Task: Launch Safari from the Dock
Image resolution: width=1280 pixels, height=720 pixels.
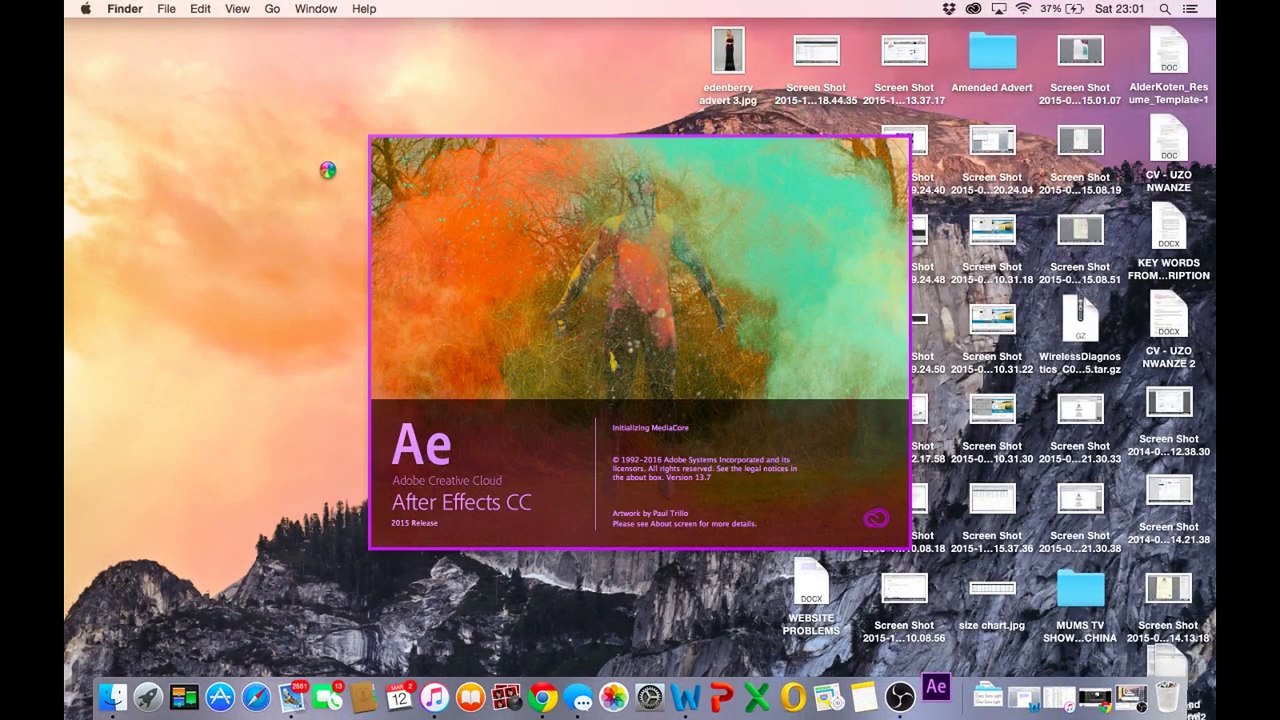Action: [256, 697]
